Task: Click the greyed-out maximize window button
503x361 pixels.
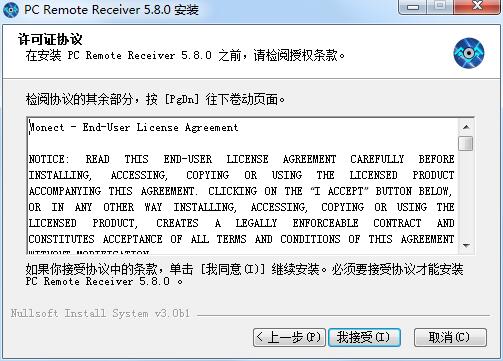Action: [440, 6]
